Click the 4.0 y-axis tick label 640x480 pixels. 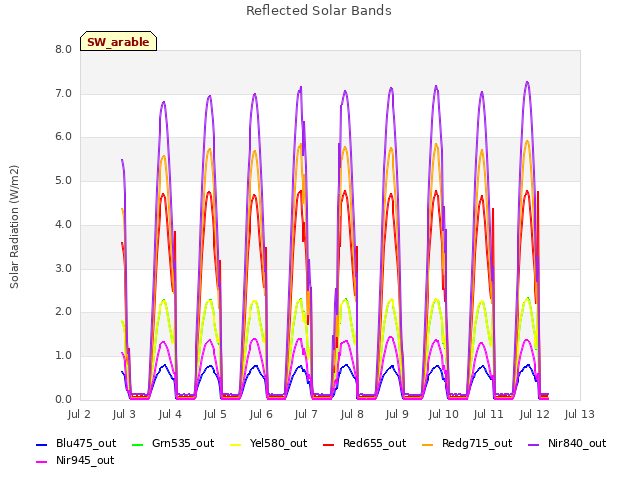click(63, 224)
